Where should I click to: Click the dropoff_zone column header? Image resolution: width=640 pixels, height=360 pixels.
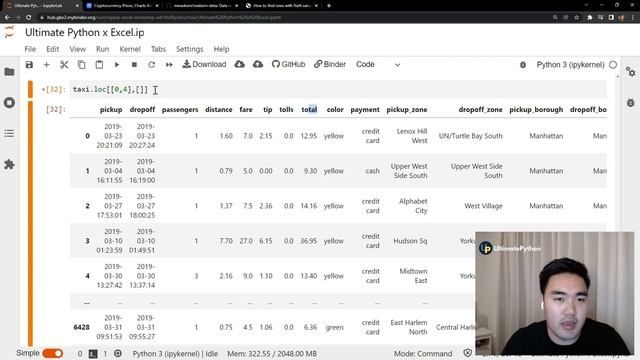pyautogui.click(x=480, y=109)
